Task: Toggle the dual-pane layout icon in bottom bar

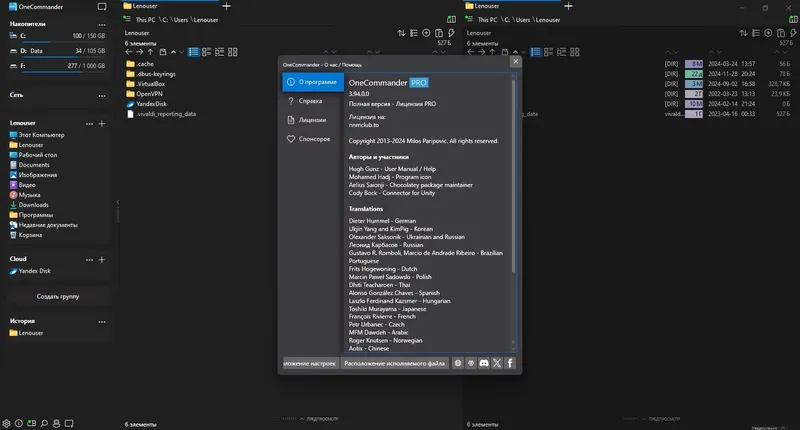Action: [32, 423]
